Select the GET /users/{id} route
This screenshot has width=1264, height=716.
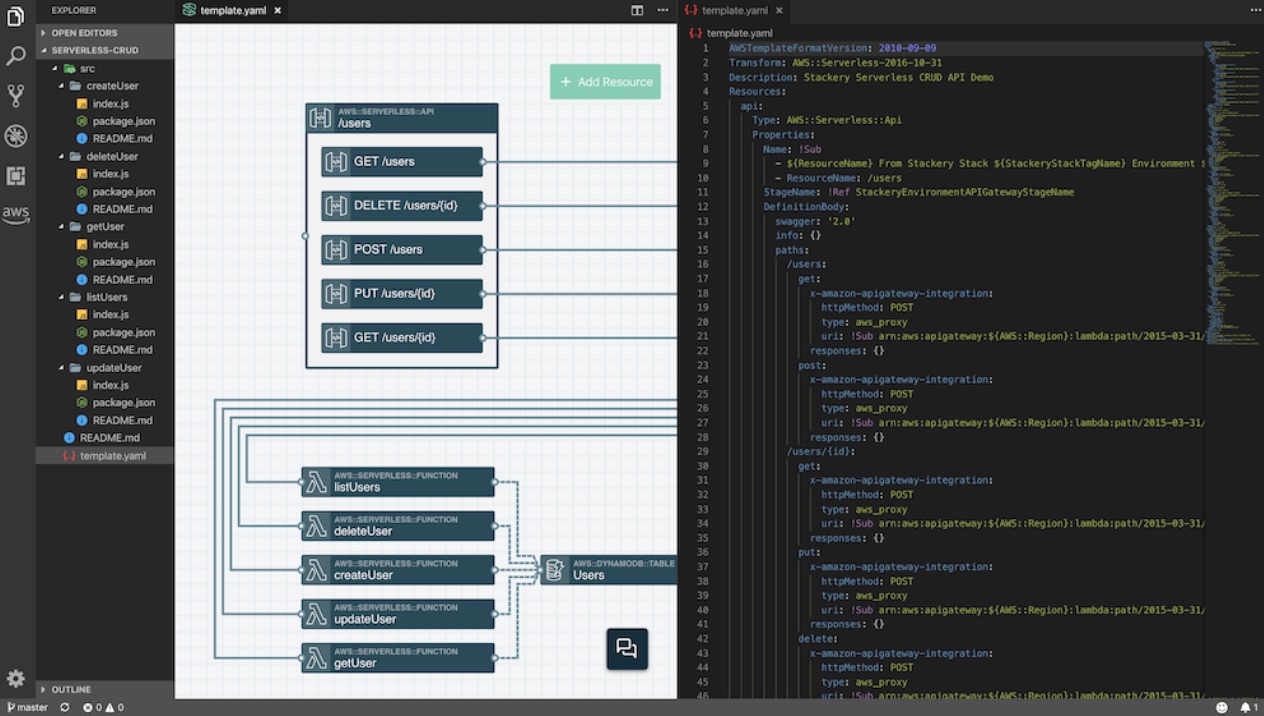click(402, 337)
